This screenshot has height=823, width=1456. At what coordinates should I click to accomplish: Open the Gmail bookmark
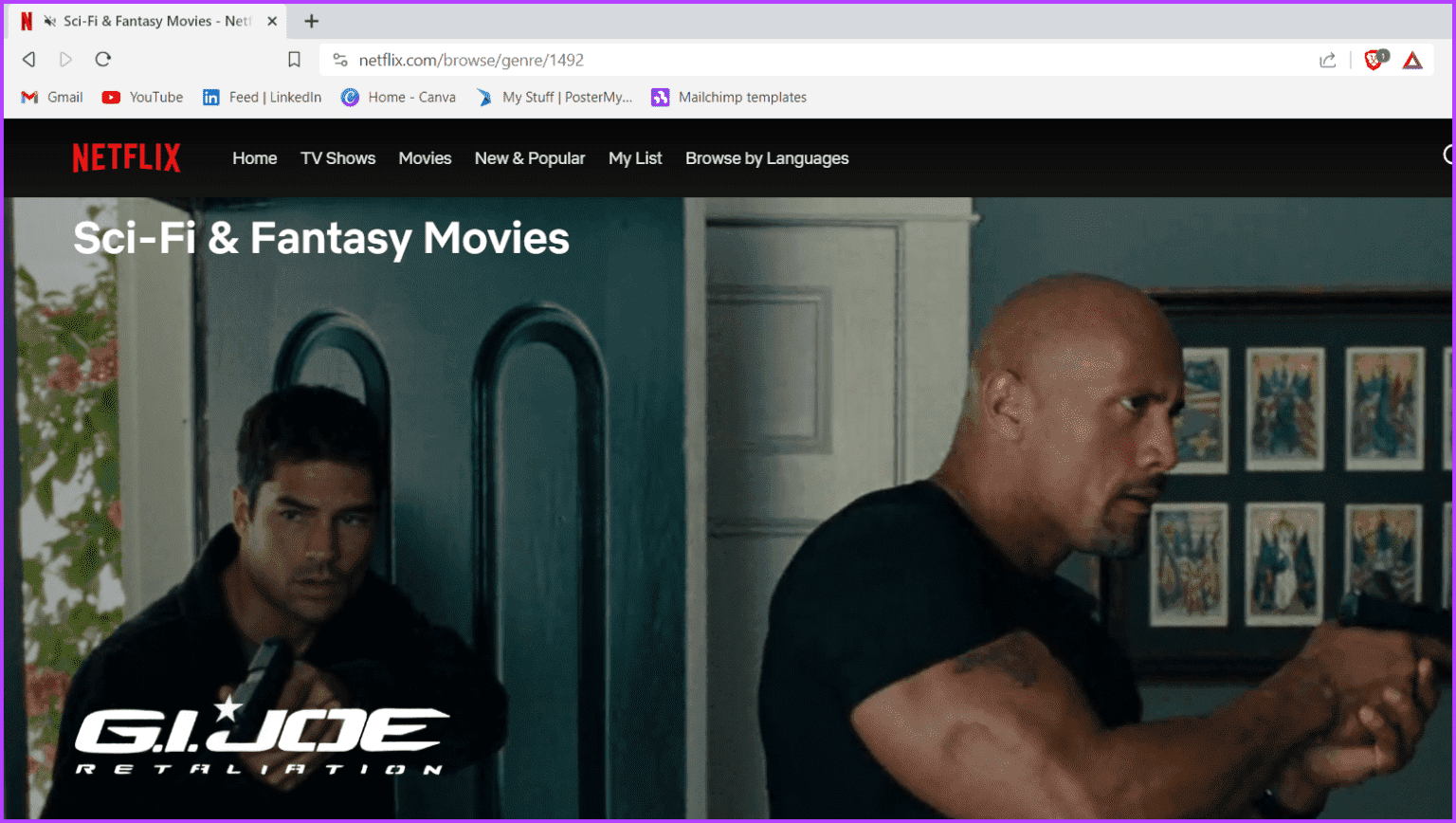point(52,97)
